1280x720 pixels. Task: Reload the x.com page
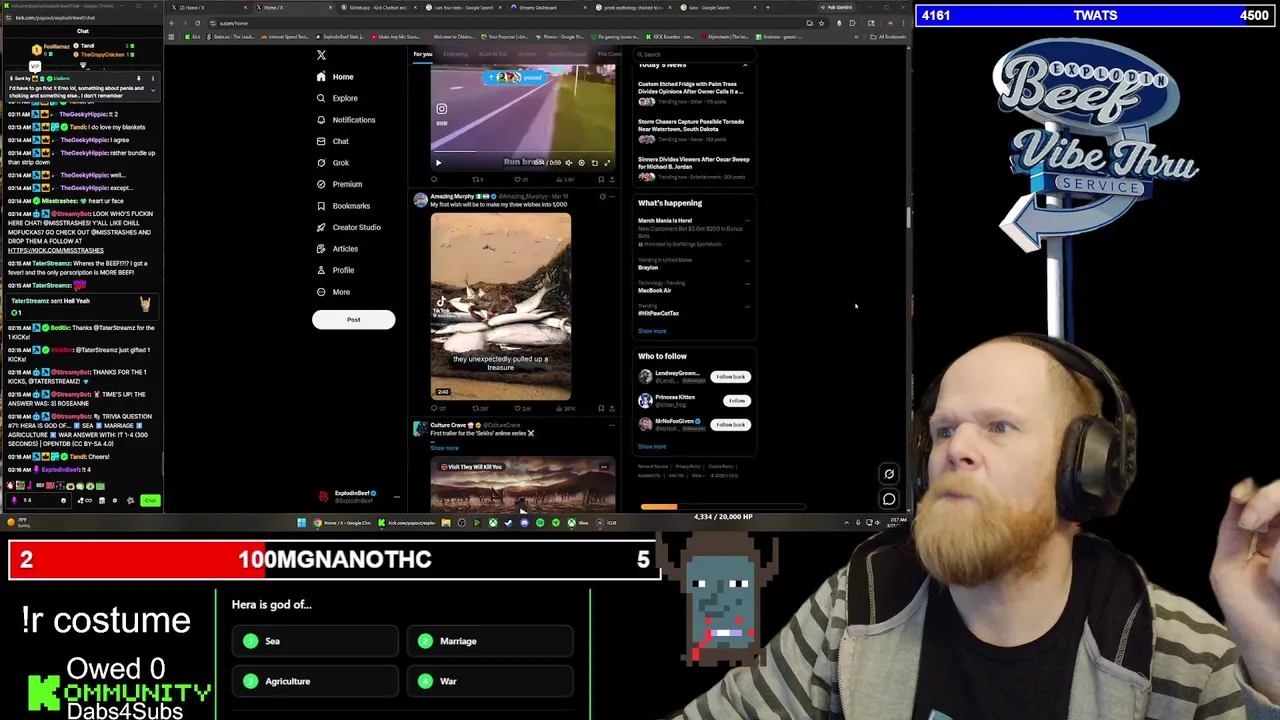(x=197, y=23)
